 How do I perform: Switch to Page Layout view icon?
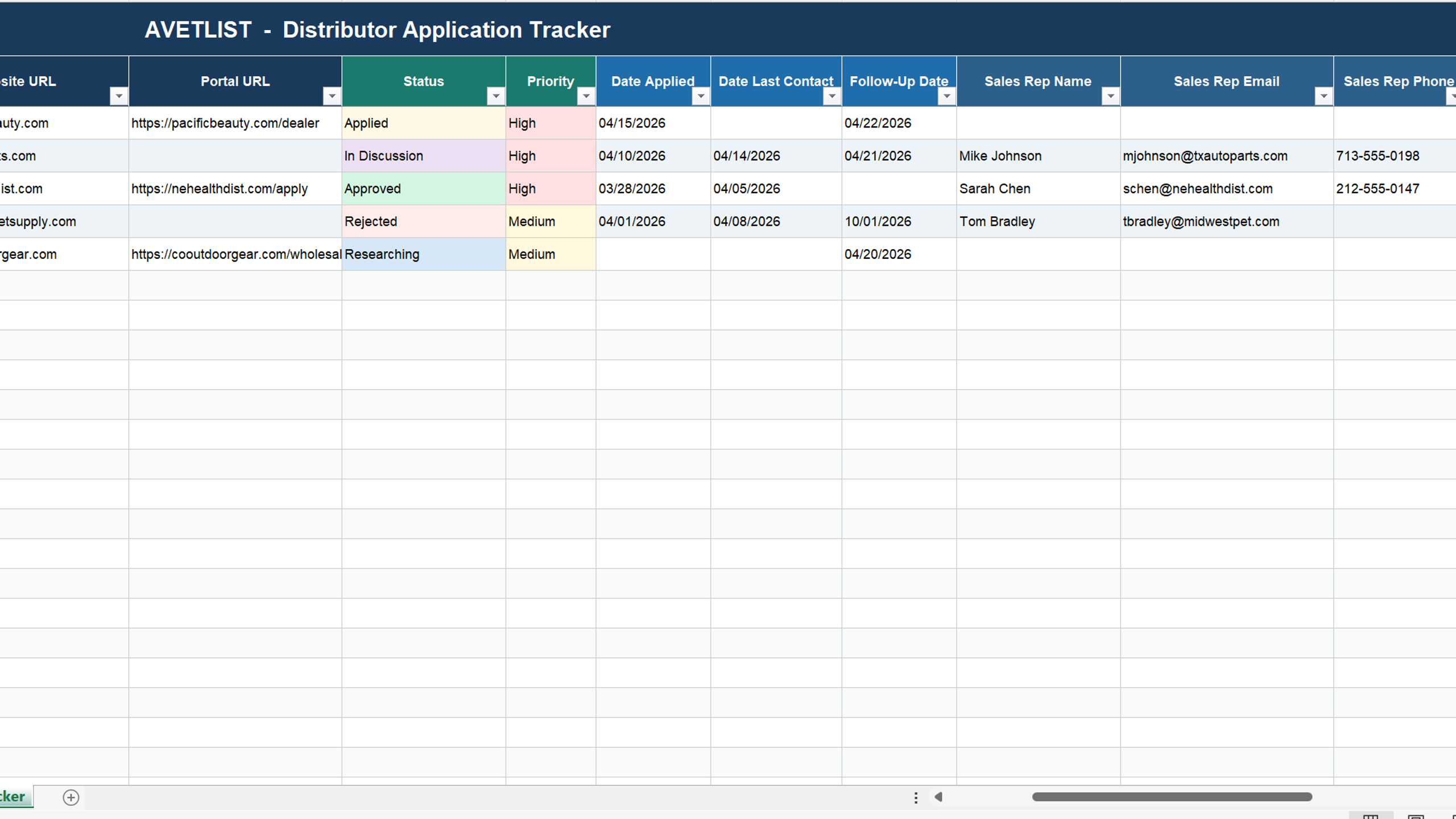pyautogui.click(x=1416, y=816)
